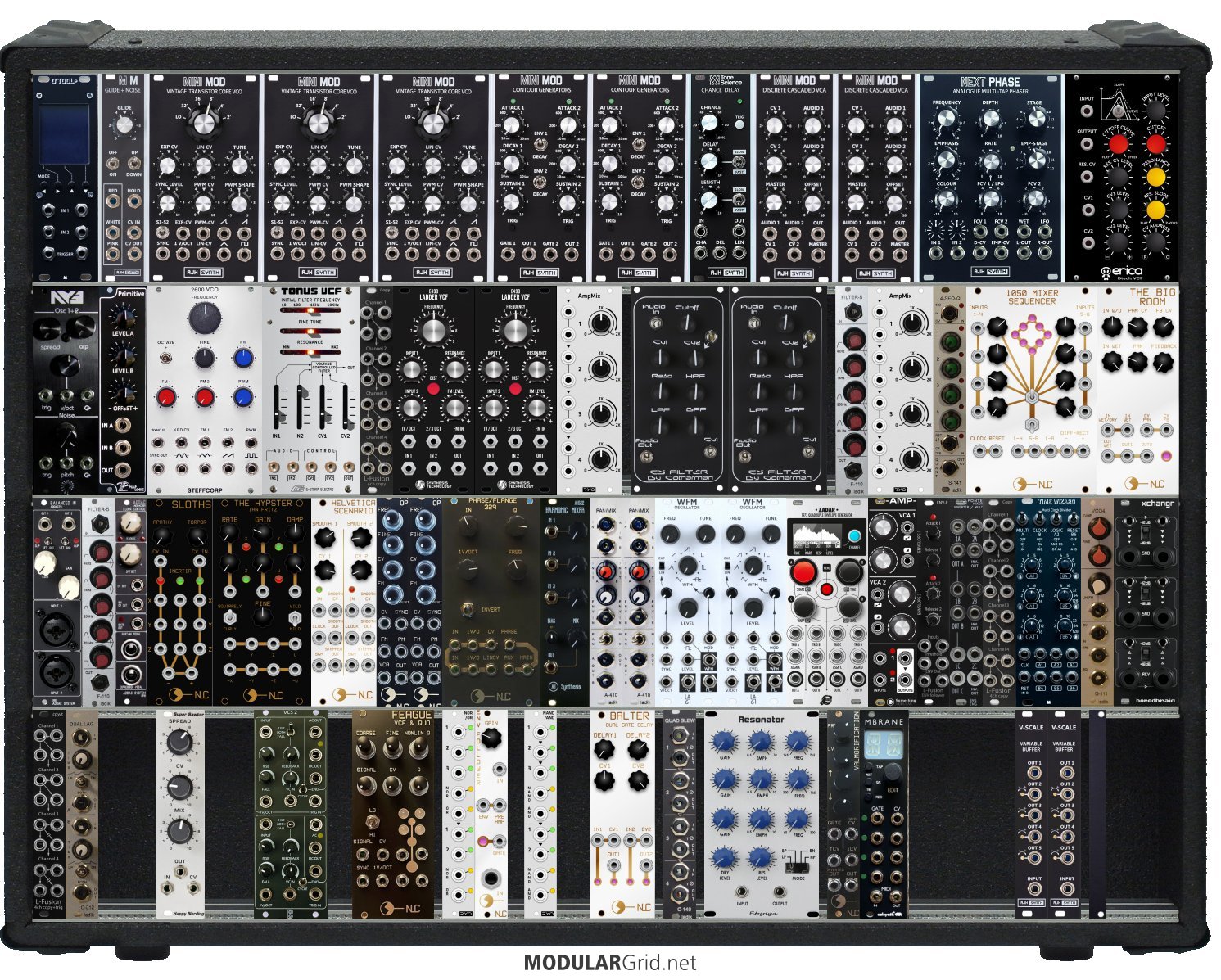Adjust the GLIDE knob on Glide + Noise module

124,124
